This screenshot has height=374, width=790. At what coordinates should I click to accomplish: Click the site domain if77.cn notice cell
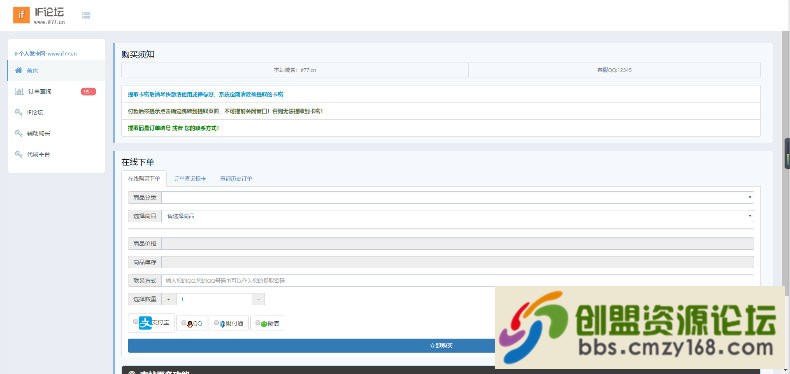[295, 70]
